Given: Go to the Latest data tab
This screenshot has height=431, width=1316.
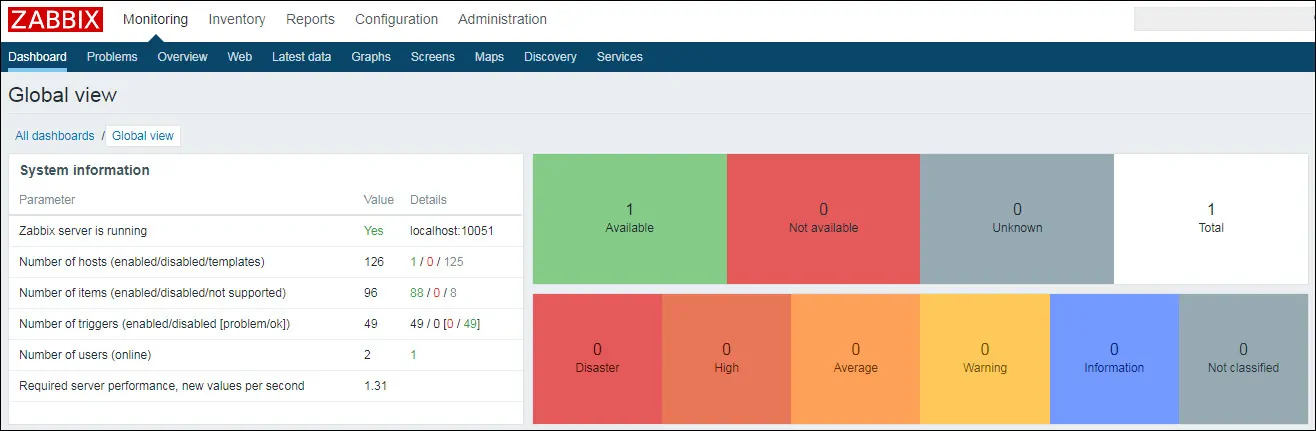Looking at the screenshot, I should (301, 57).
